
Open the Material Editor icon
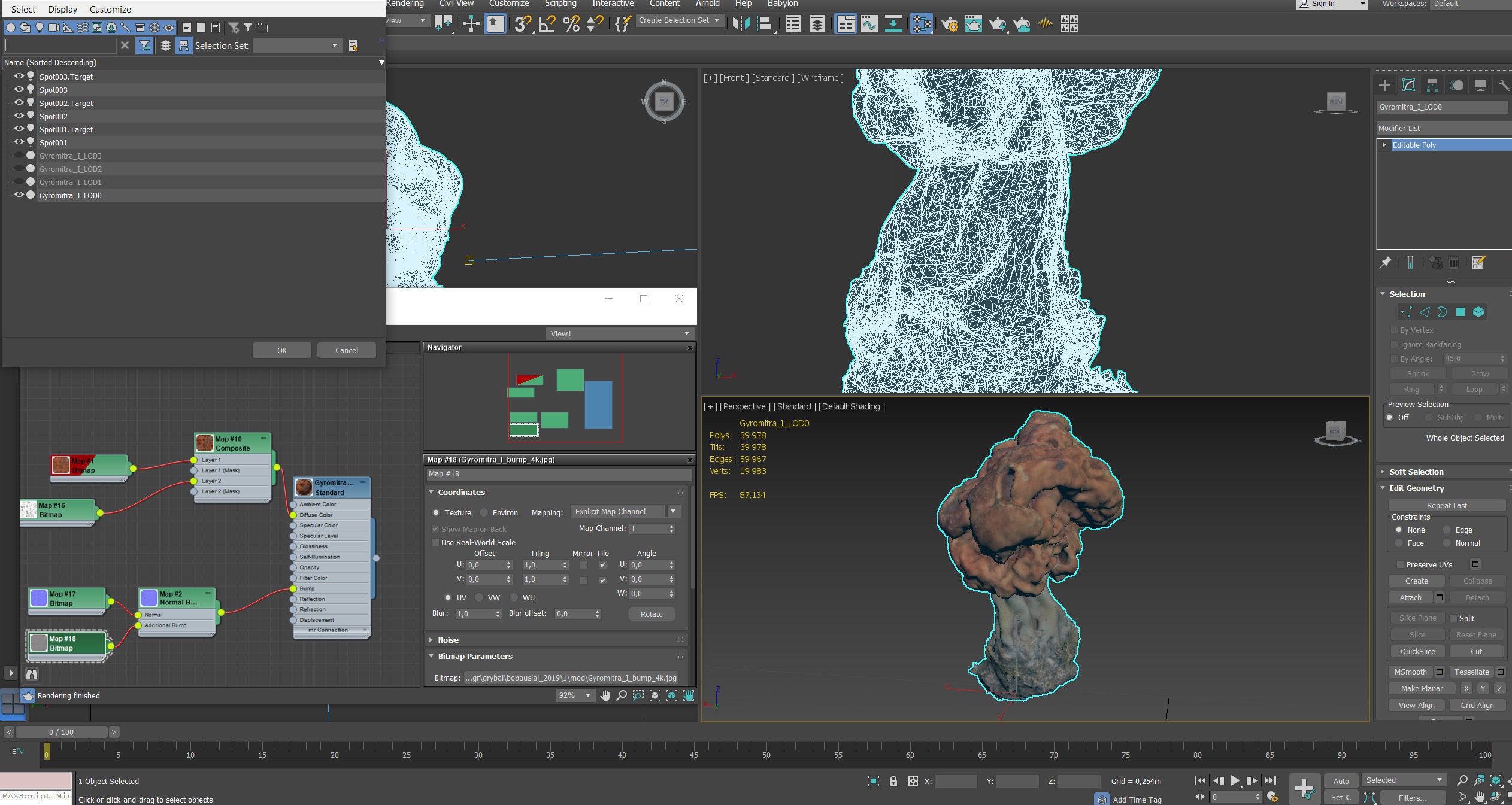[922, 24]
